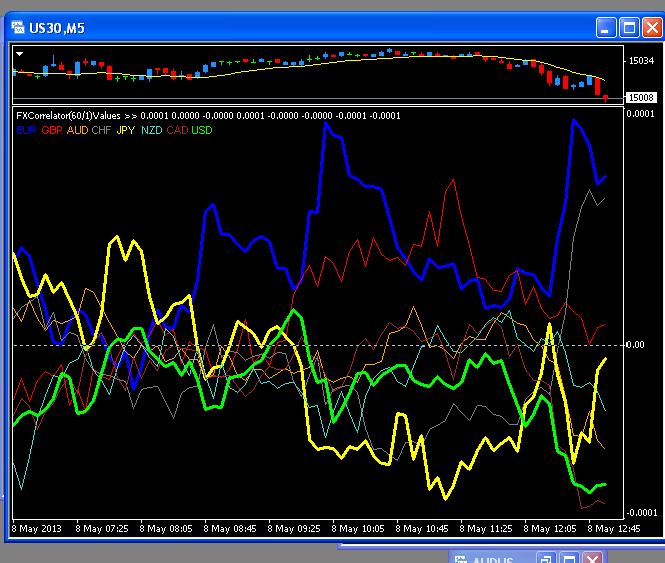This screenshot has height=563, width=665.
Task: Open the chart dropdown triangle at top-left
Action: pyautogui.click(x=20, y=54)
